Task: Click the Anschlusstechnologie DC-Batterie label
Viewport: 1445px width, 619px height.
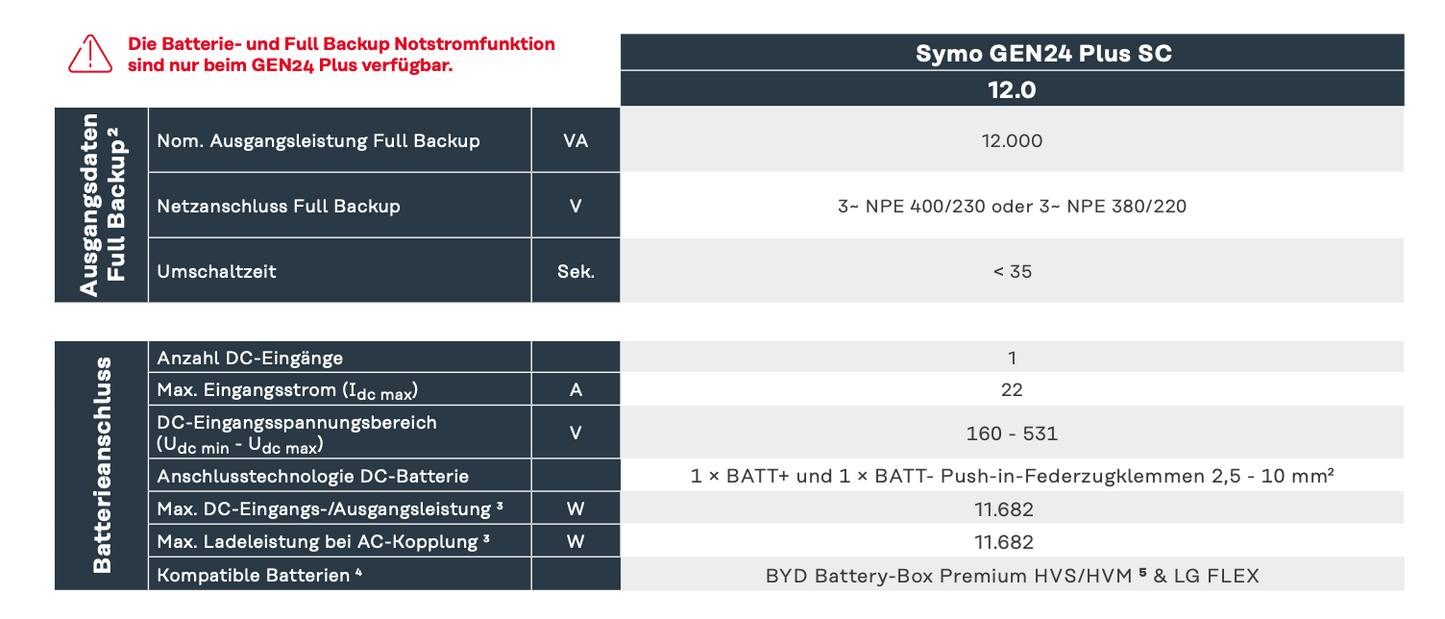Action: pyautogui.click(x=313, y=476)
